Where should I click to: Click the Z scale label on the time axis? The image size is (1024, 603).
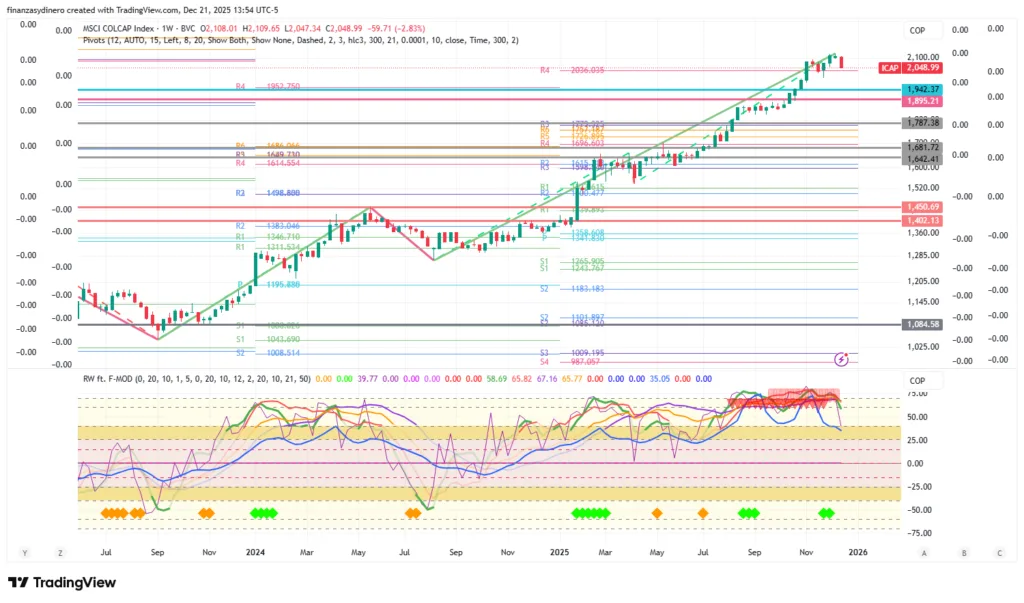[x=60, y=552]
